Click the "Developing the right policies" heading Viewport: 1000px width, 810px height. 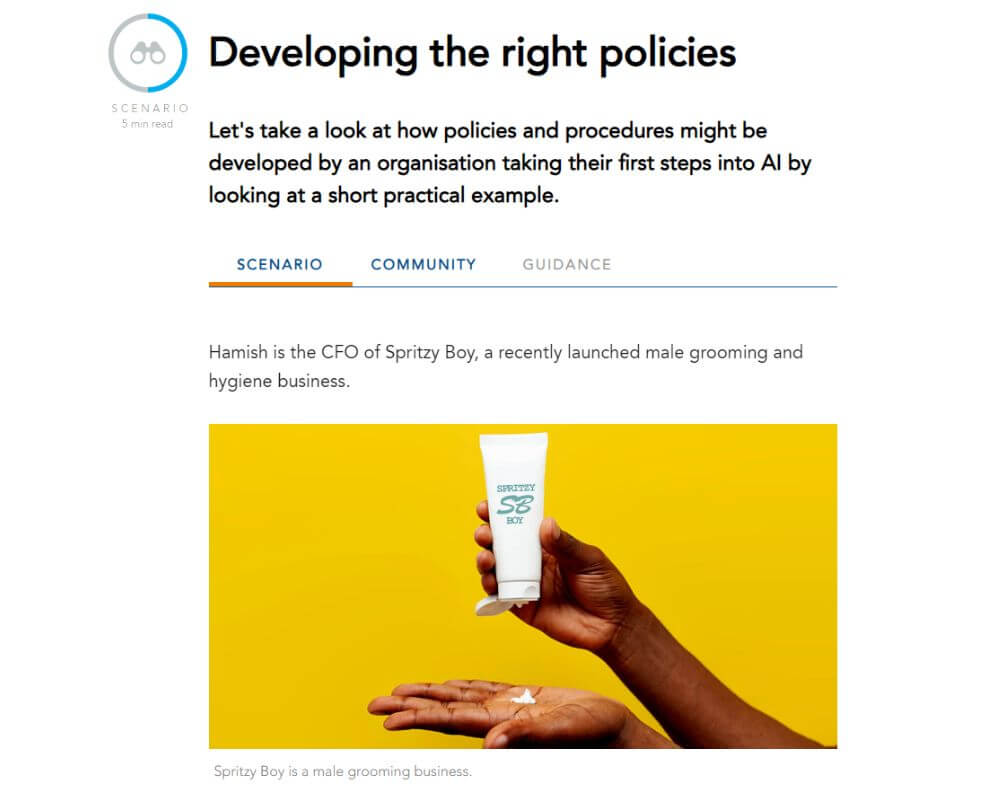click(x=473, y=53)
